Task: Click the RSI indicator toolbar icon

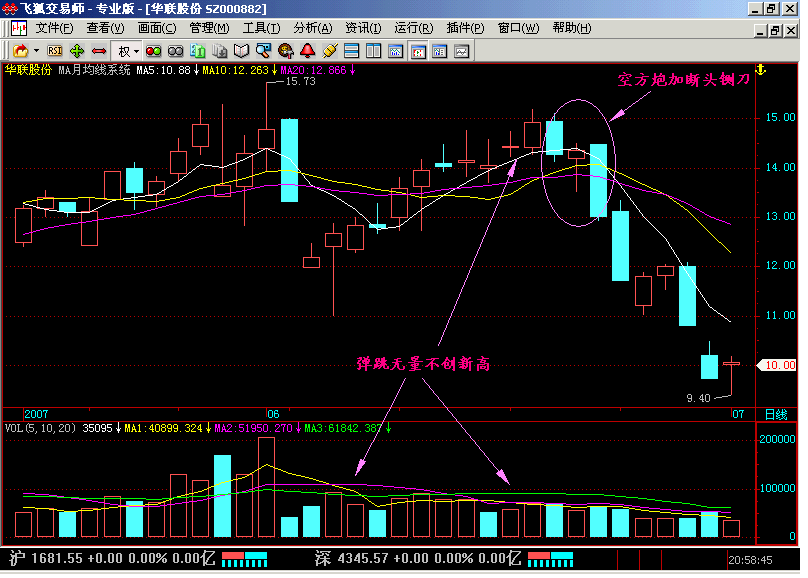Action: 55,51
